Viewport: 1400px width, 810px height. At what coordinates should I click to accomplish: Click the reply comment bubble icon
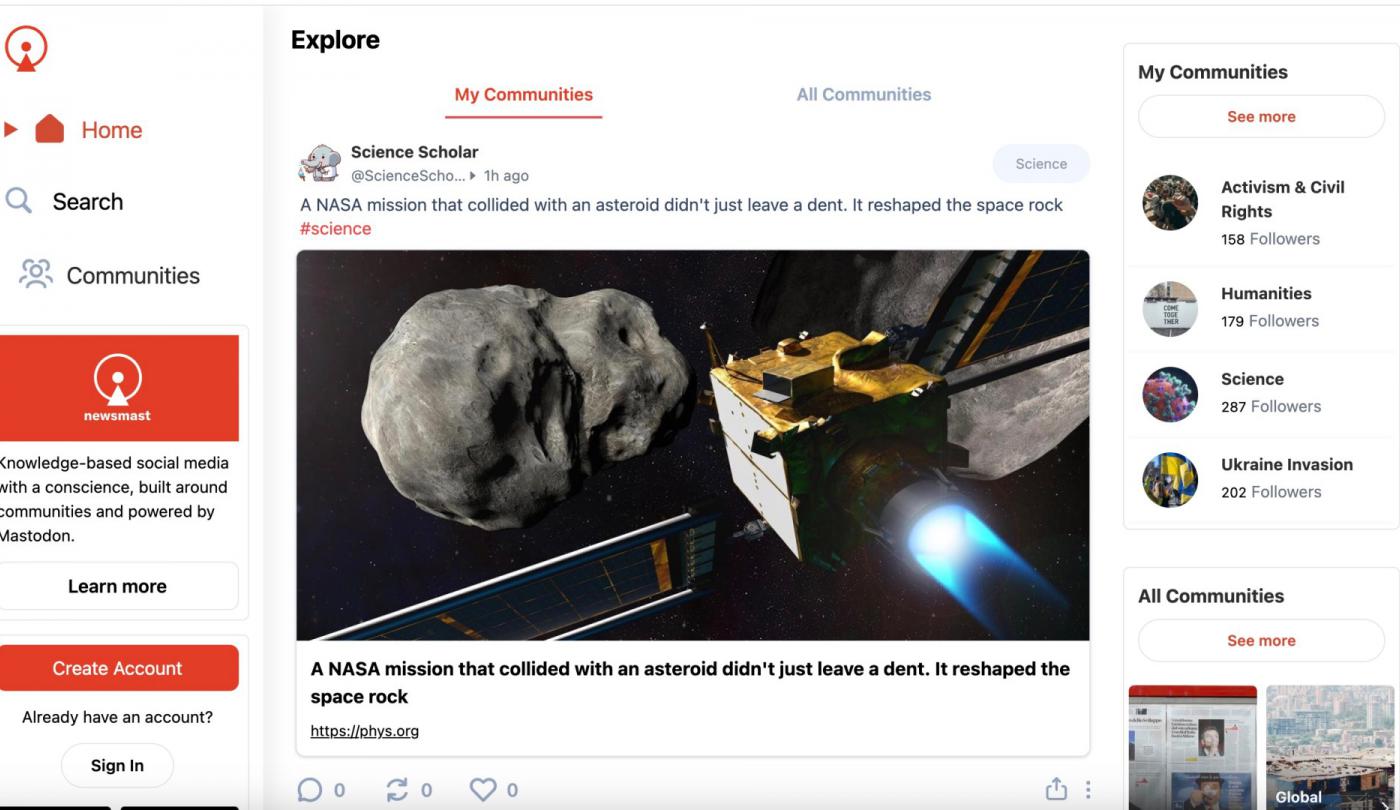pyautogui.click(x=310, y=790)
